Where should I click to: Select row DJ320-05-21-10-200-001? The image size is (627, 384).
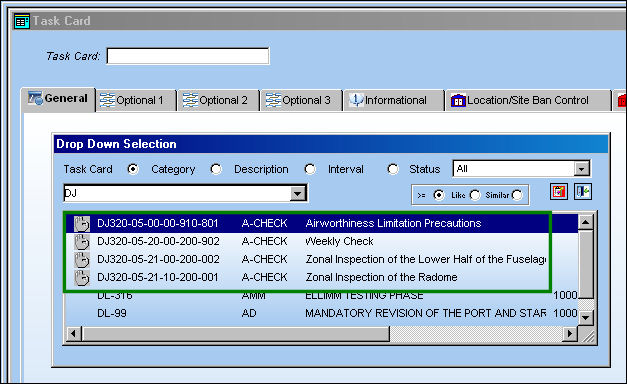click(x=322, y=278)
